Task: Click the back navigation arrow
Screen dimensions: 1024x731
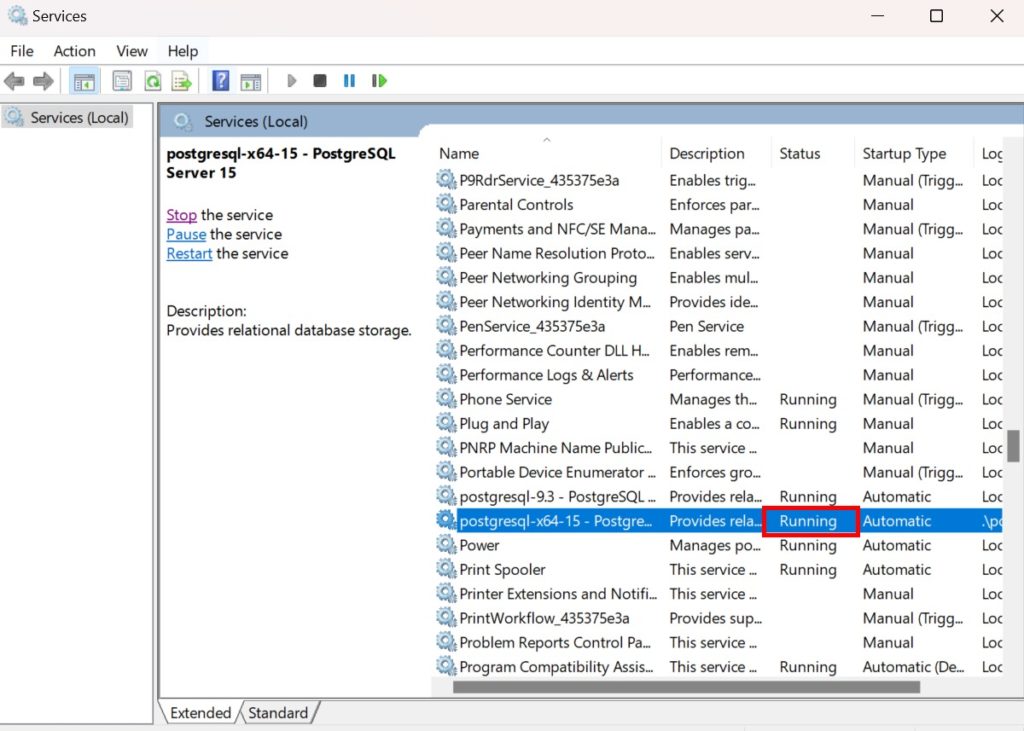Action: click(x=15, y=80)
